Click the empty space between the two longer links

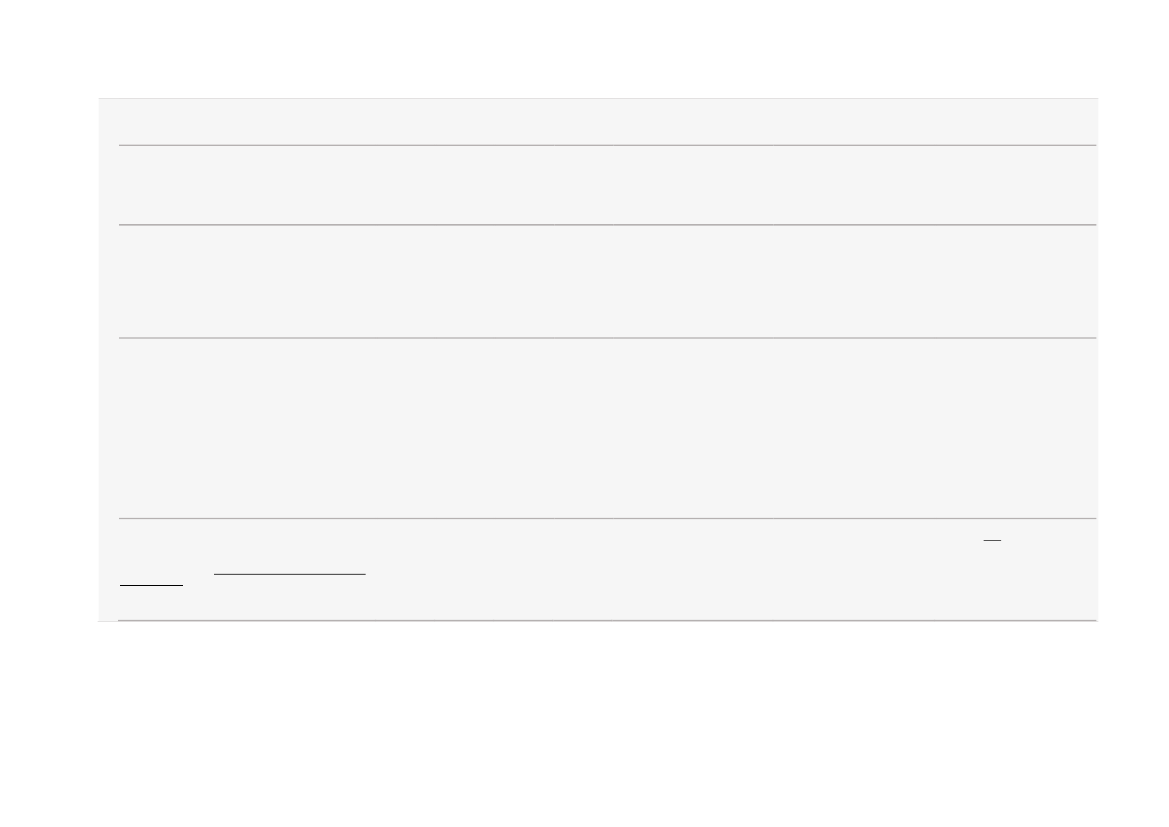[198, 579]
